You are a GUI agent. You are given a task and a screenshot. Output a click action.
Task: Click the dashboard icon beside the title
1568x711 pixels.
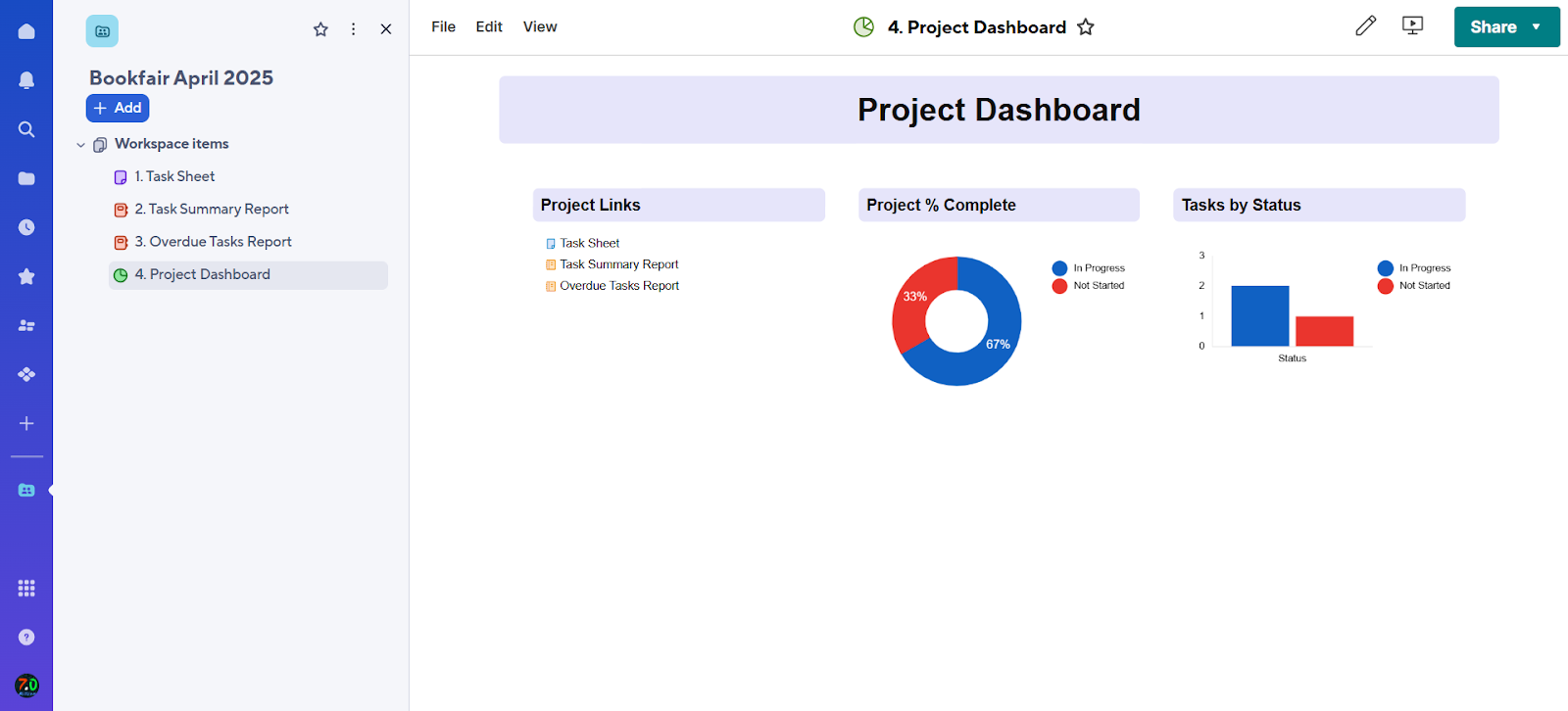[863, 27]
